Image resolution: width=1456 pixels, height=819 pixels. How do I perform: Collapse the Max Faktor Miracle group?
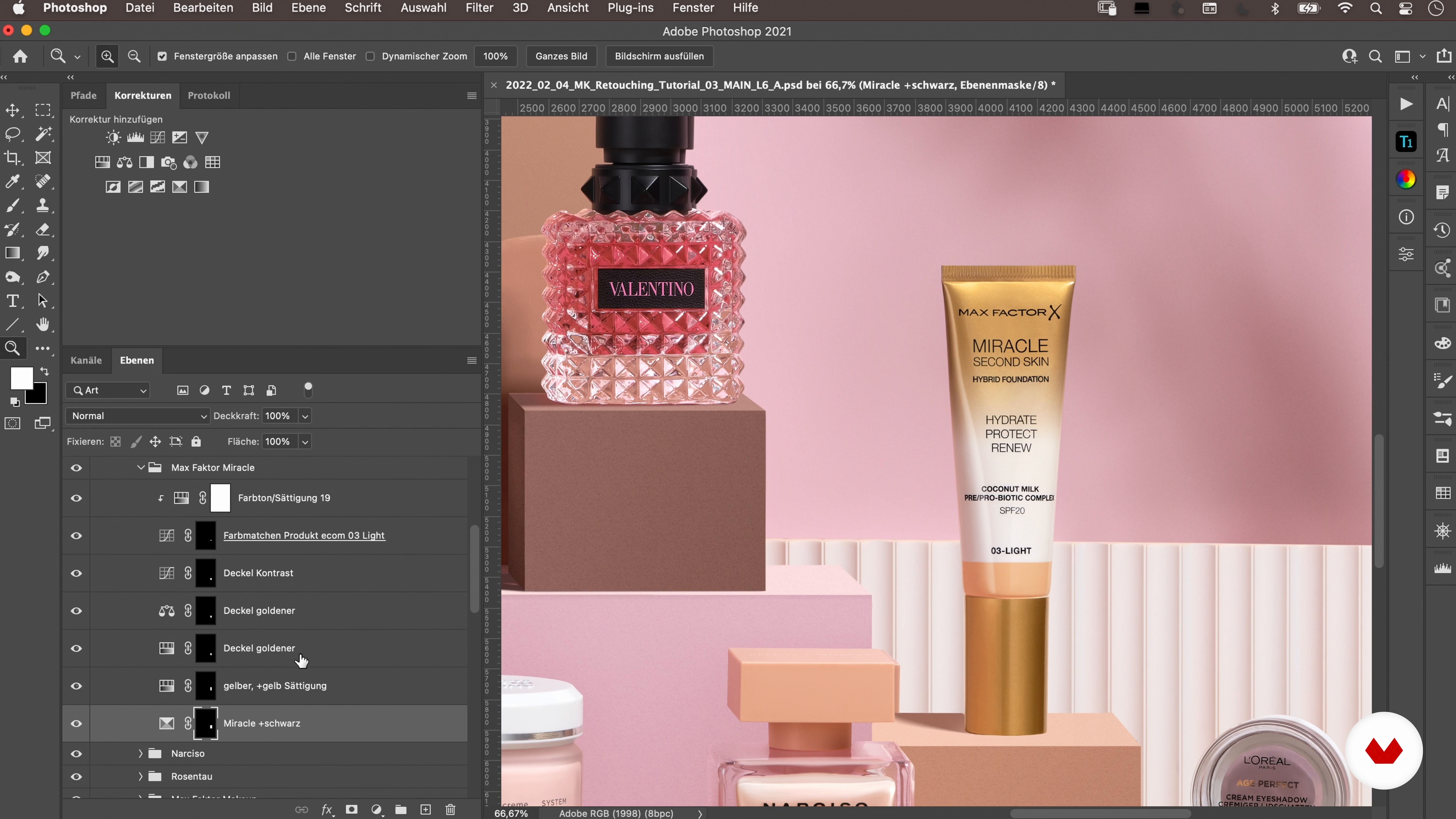[141, 468]
